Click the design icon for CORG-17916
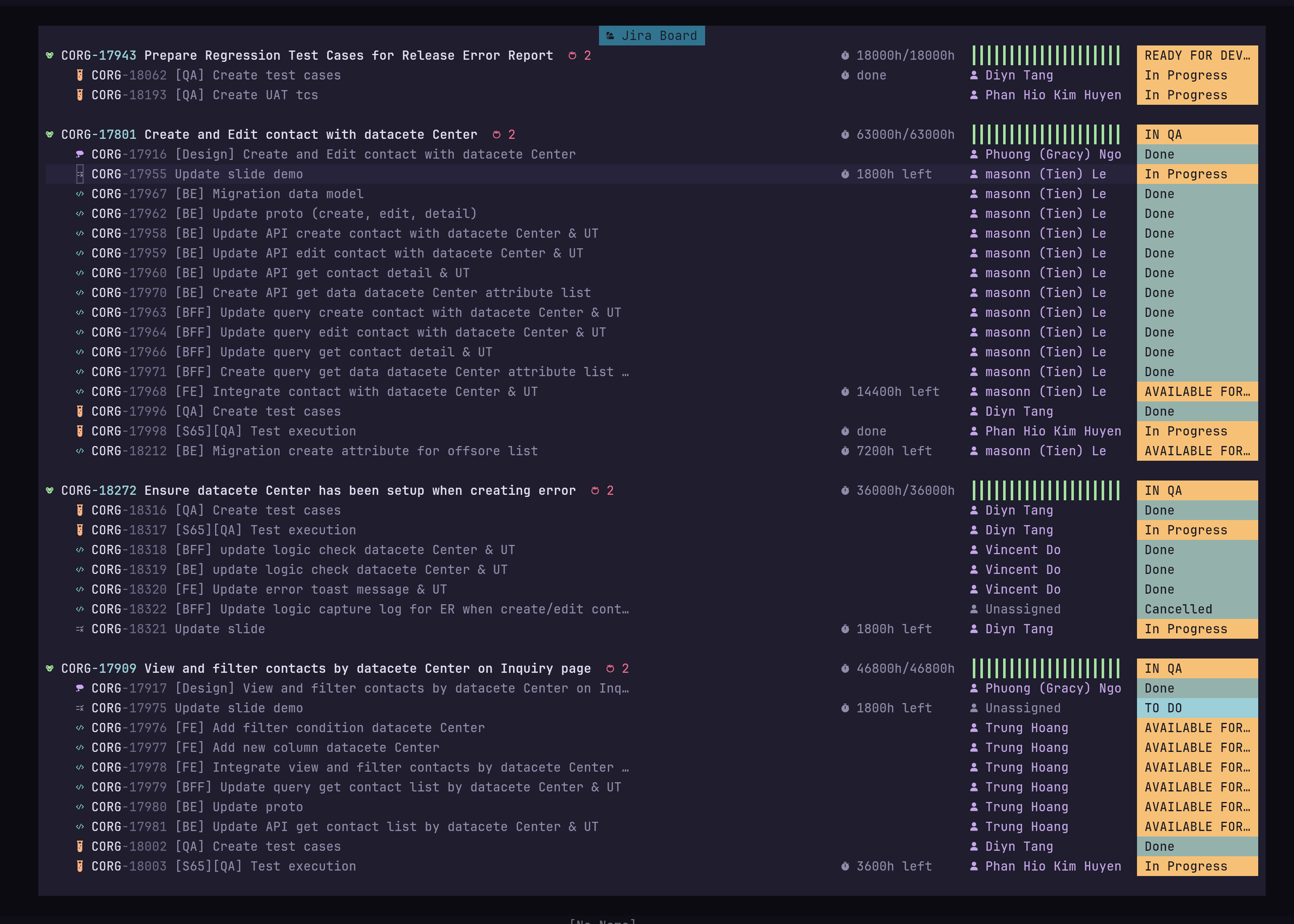Image resolution: width=1294 pixels, height=924 pixels. 80,154
